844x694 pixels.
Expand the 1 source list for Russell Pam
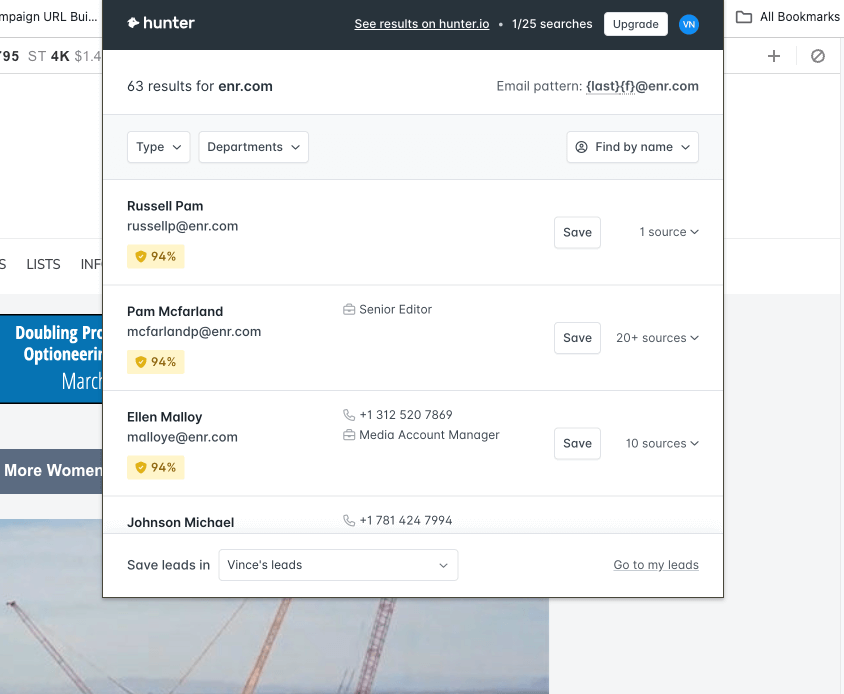pos(669,232)
